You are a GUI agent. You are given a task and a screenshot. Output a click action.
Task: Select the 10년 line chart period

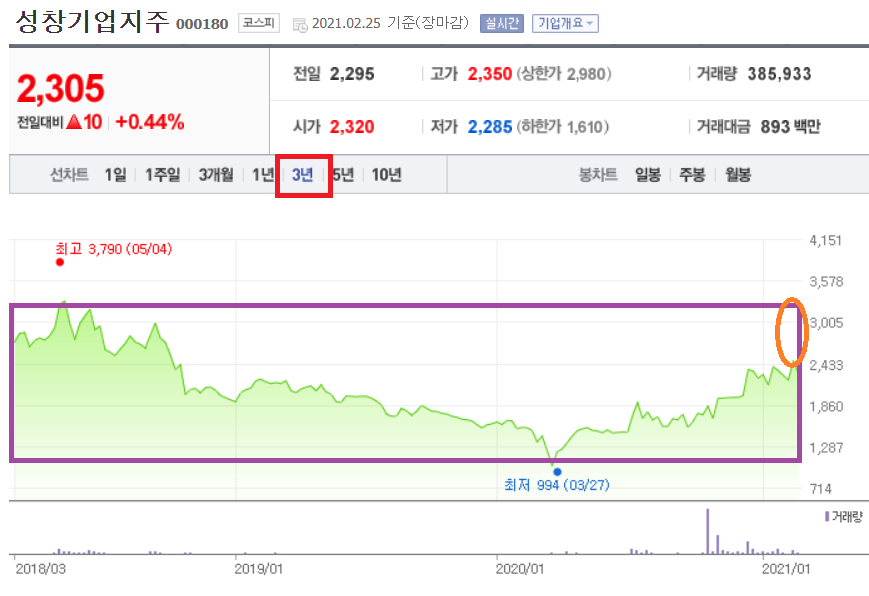tap(386, 175)
